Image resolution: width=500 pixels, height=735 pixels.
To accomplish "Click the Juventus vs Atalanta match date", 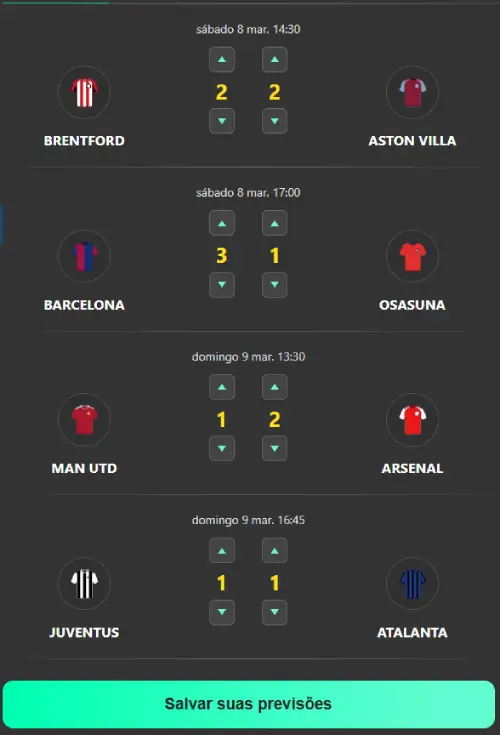I will pos(248,520).
